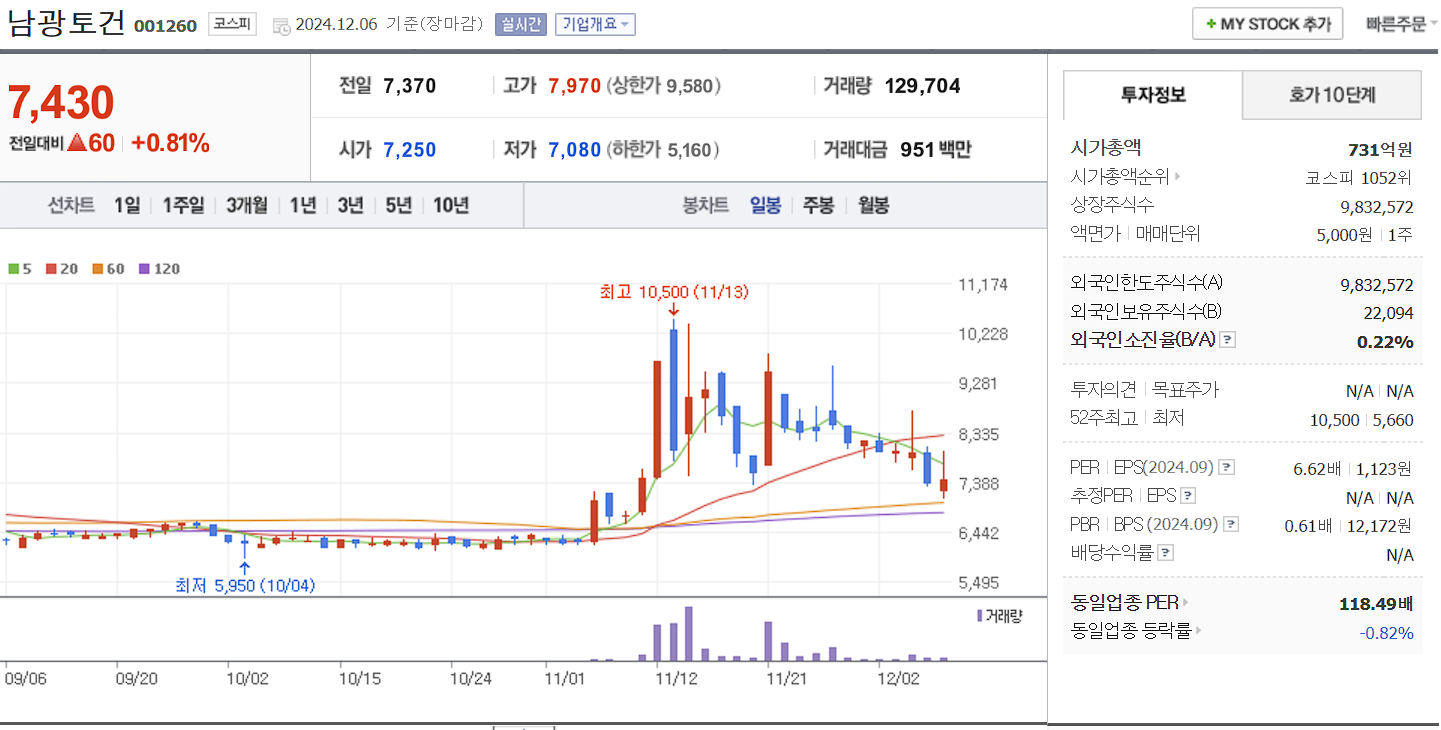Click the help icon next to EPS(2024.09)
The image size is (1441, 730).
pyautogui.click(x=1228, y=467)
